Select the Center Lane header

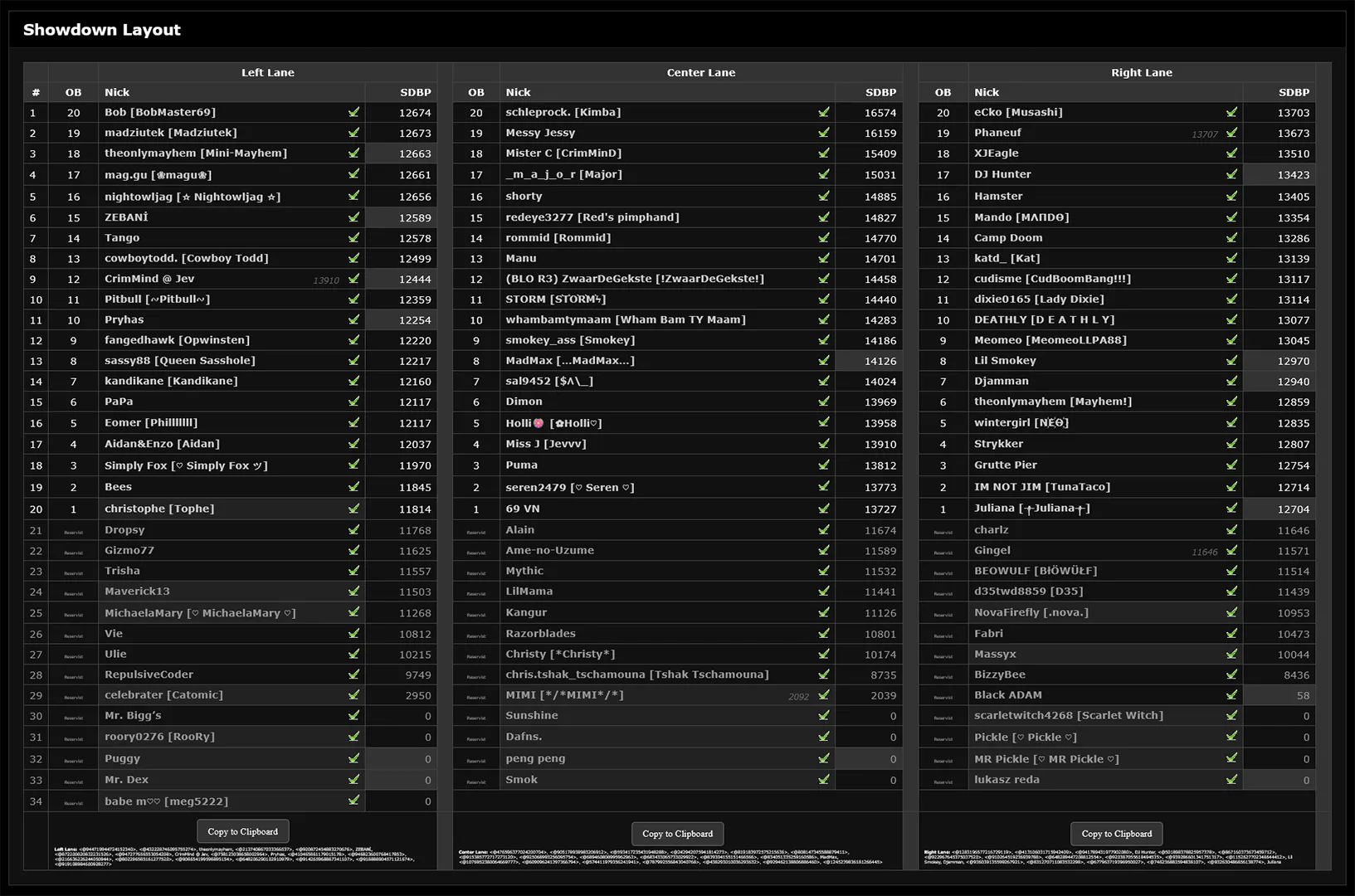(x=700, y=72)
